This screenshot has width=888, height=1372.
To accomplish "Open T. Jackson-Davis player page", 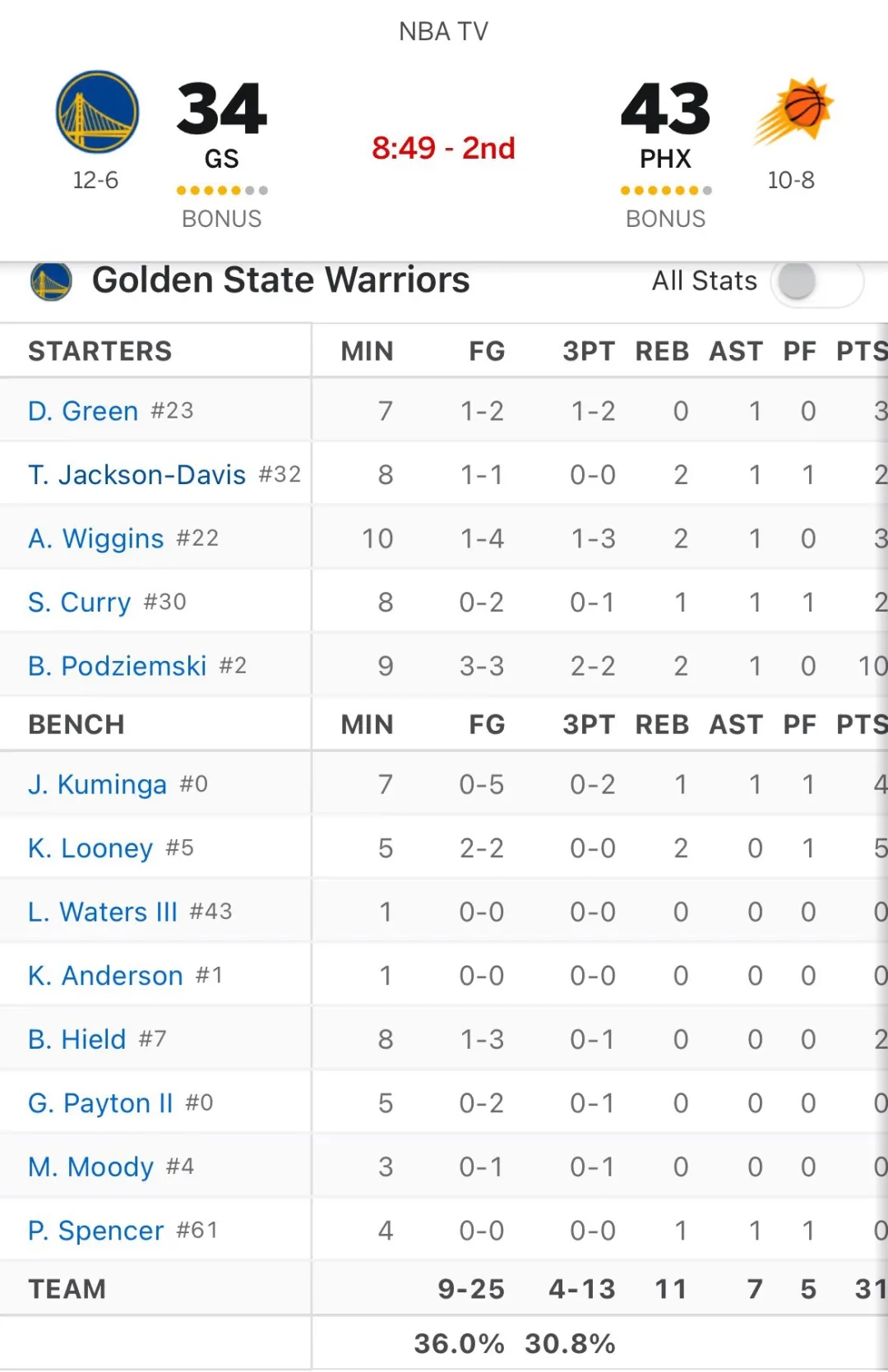I will point(136,475).
